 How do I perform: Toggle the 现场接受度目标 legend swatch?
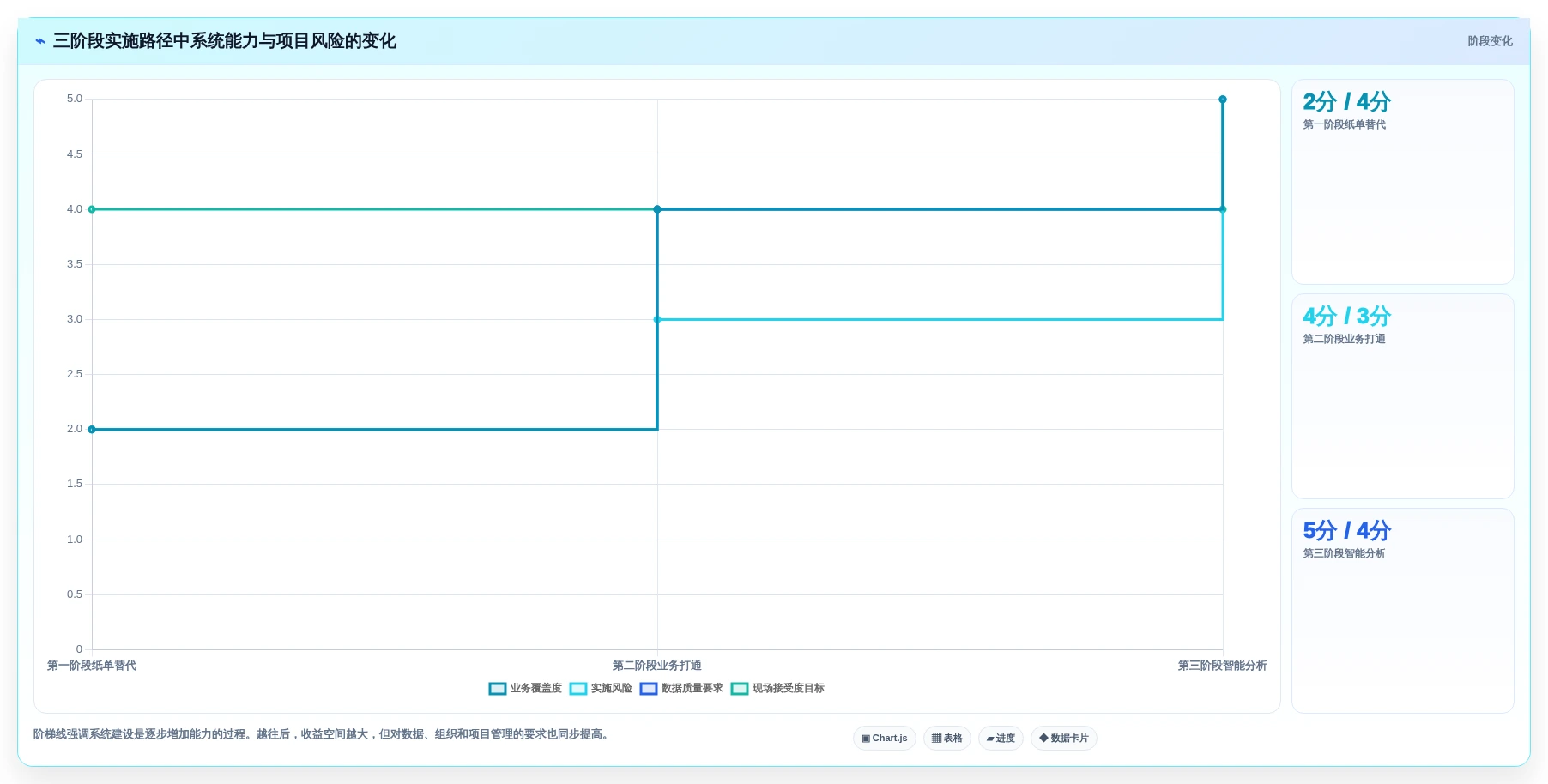[x=740, y=689]
